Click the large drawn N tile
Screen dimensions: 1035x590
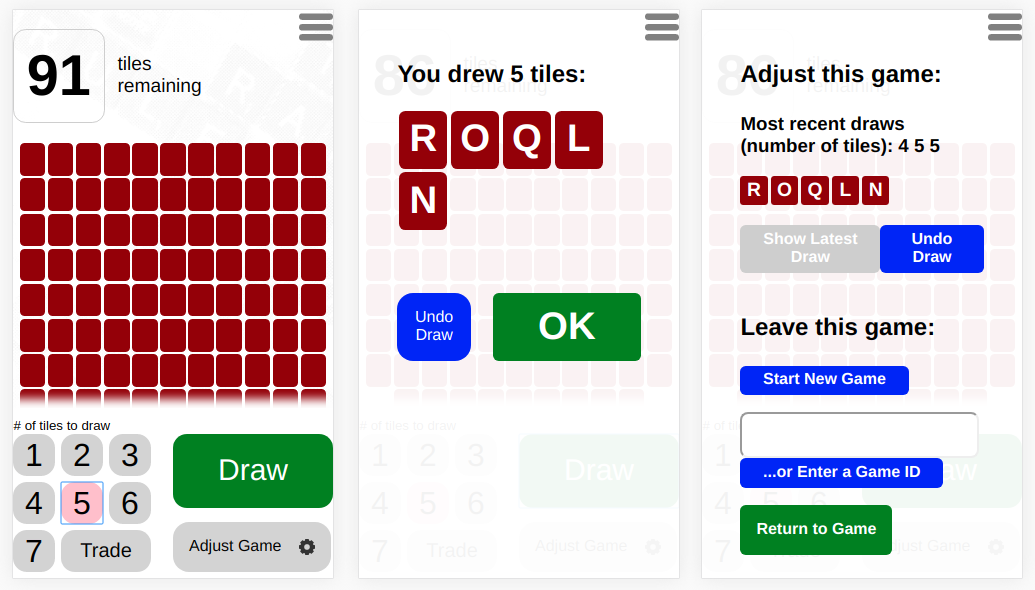(x=422, y=201)
